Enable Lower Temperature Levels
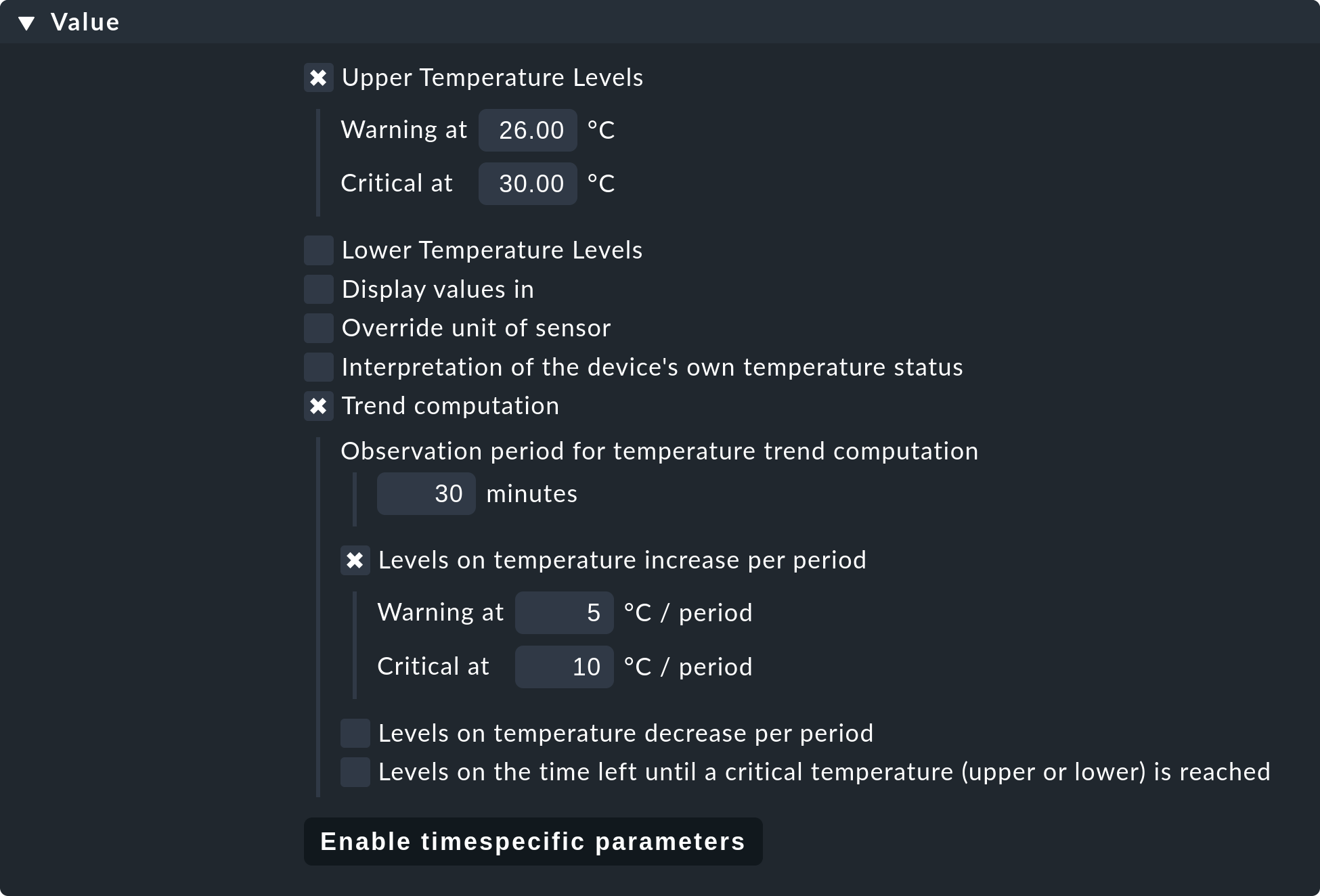1320x896 pixels. (x=319, y=250)
